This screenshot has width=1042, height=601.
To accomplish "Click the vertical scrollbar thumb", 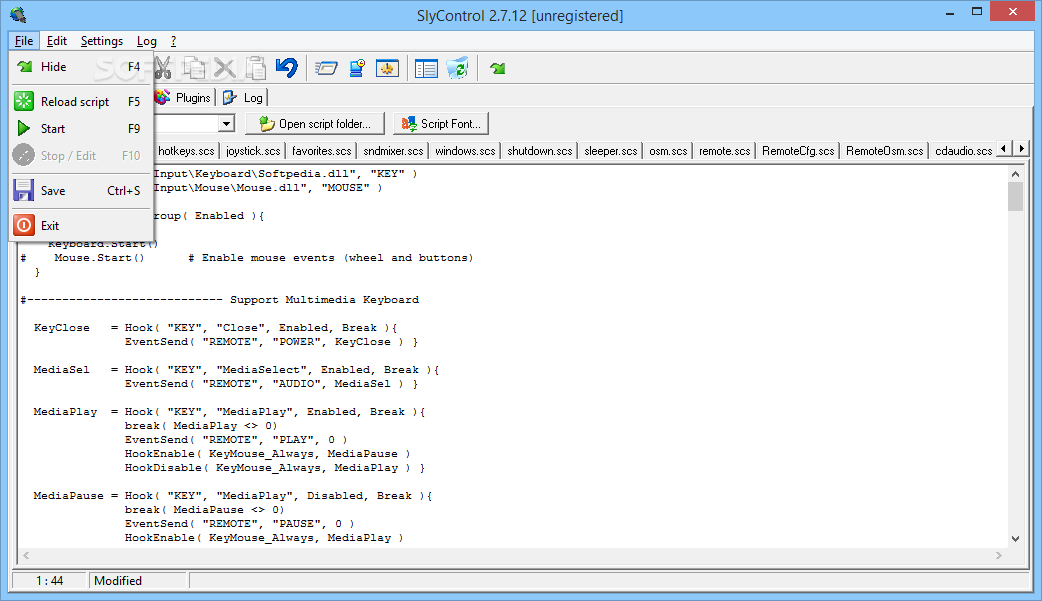I will click(1015, 197).
